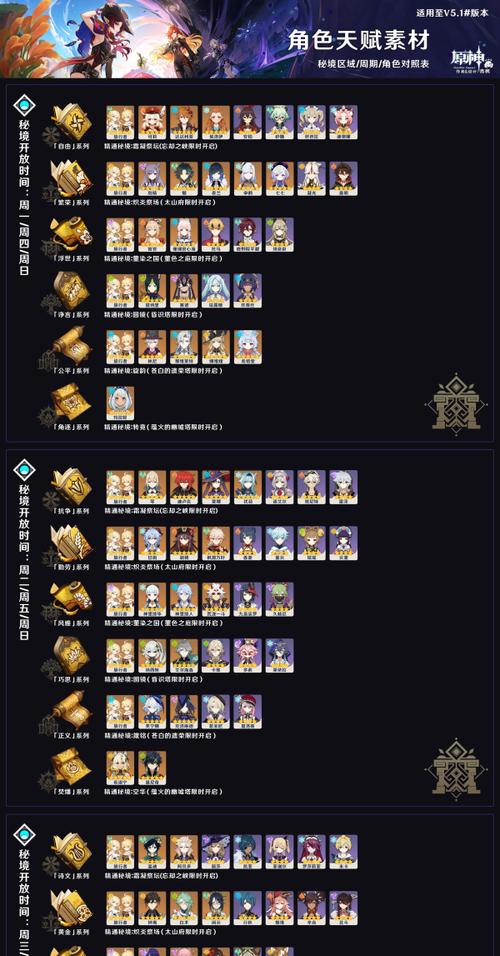The height and width of the screenshot is (956, 500).
Task: Click the red-haired Diluc portrait in 「抗争」 row
Action: 184,487
